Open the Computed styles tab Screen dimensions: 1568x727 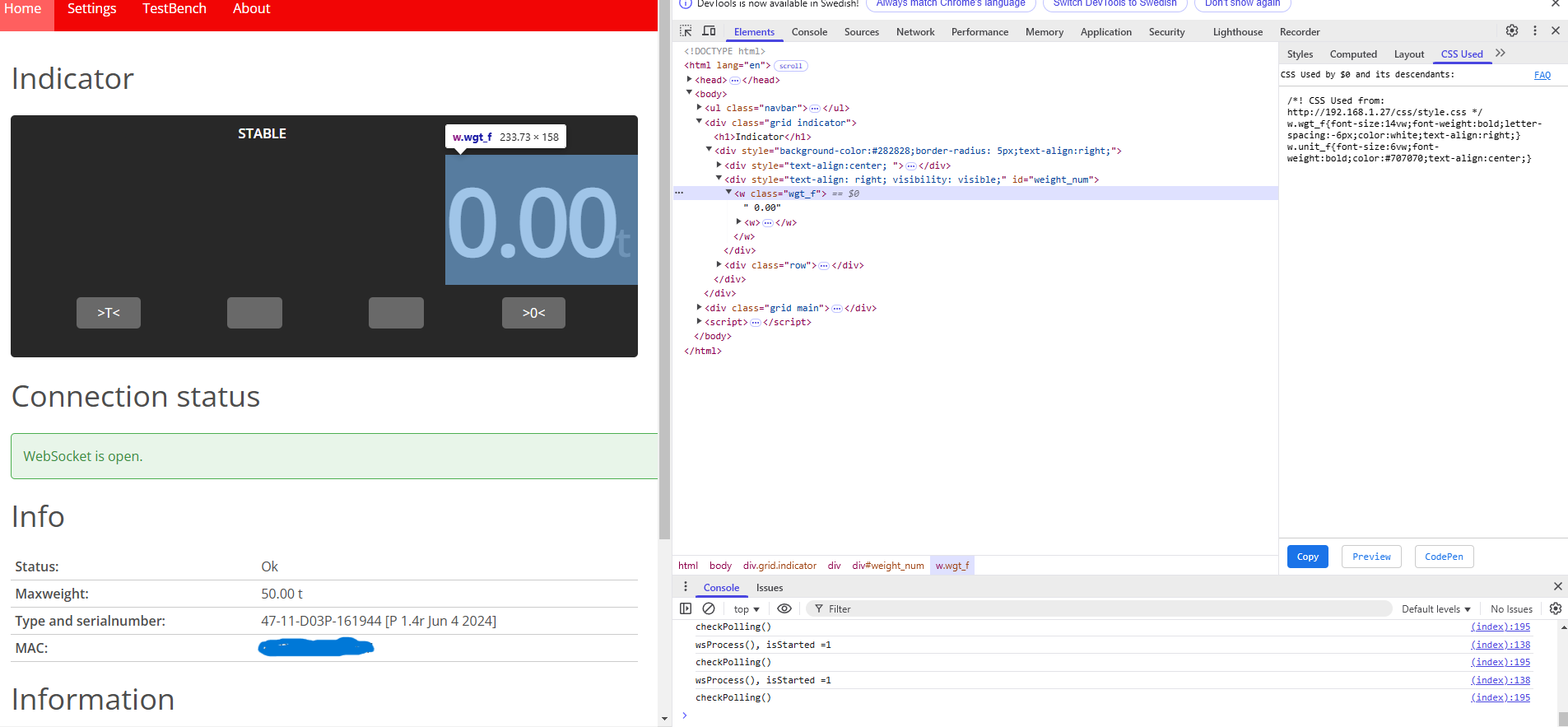(1352, 54)
